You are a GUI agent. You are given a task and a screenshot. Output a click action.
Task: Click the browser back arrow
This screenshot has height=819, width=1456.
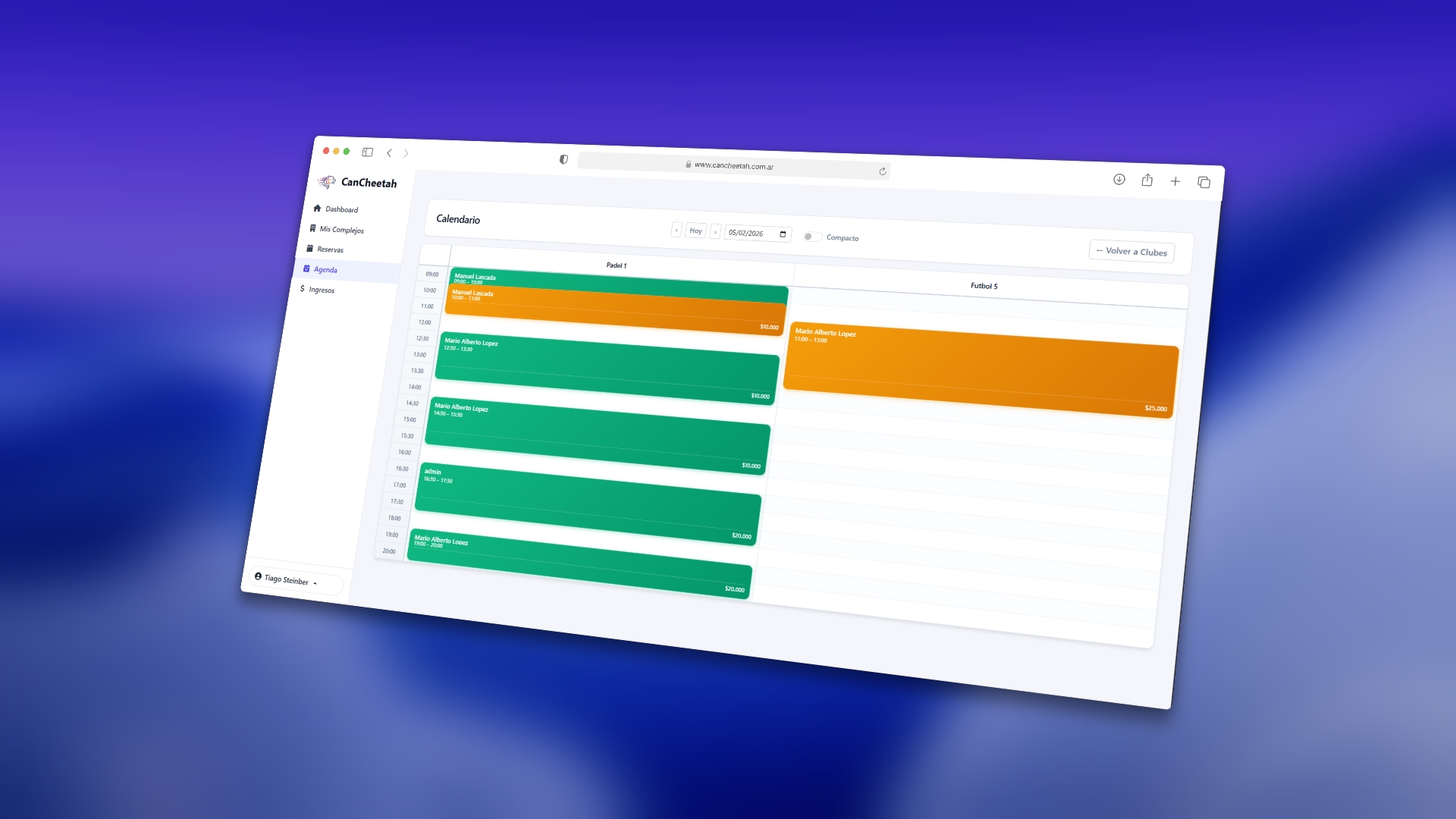389,152
